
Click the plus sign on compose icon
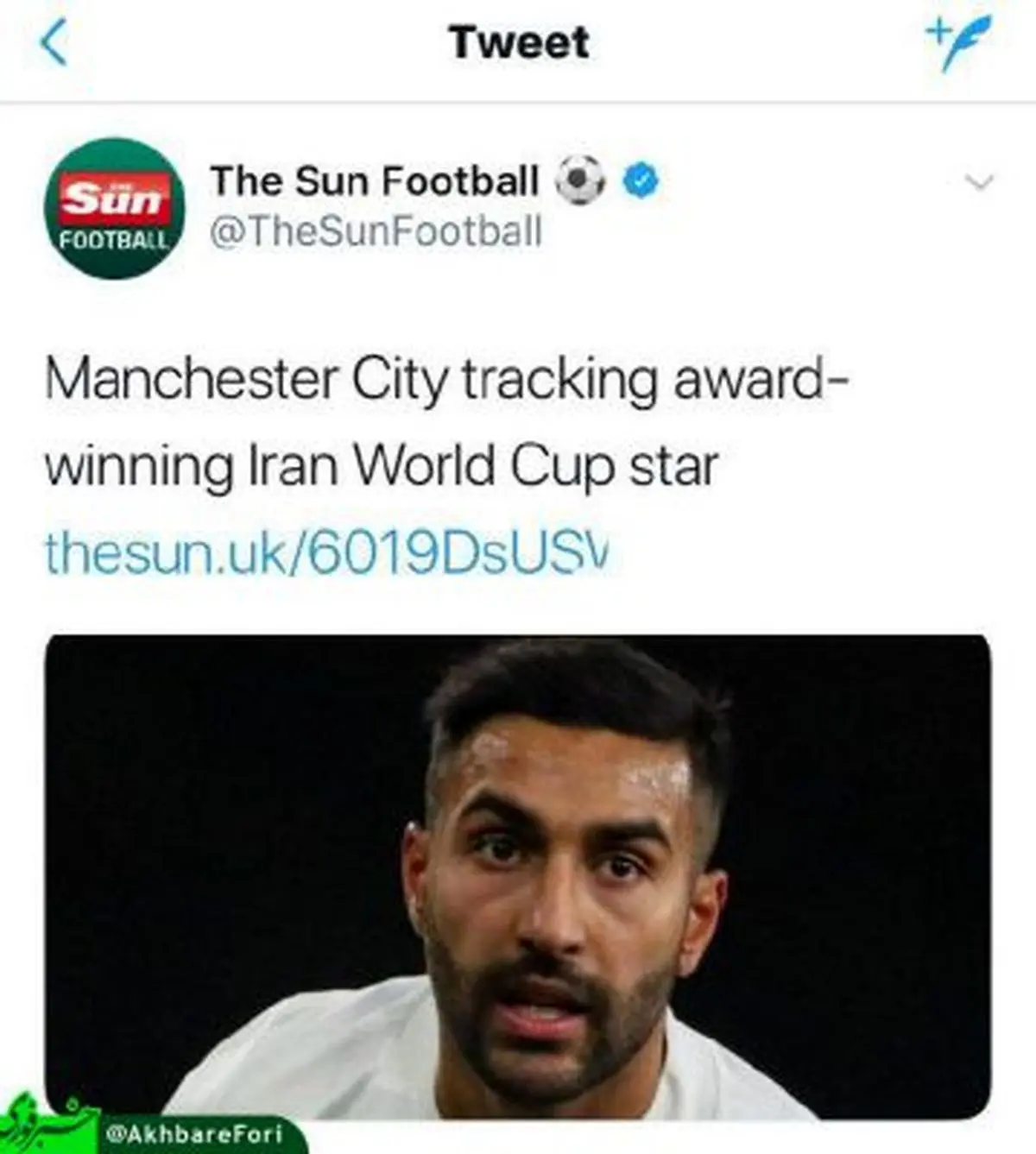click(936, 30)
